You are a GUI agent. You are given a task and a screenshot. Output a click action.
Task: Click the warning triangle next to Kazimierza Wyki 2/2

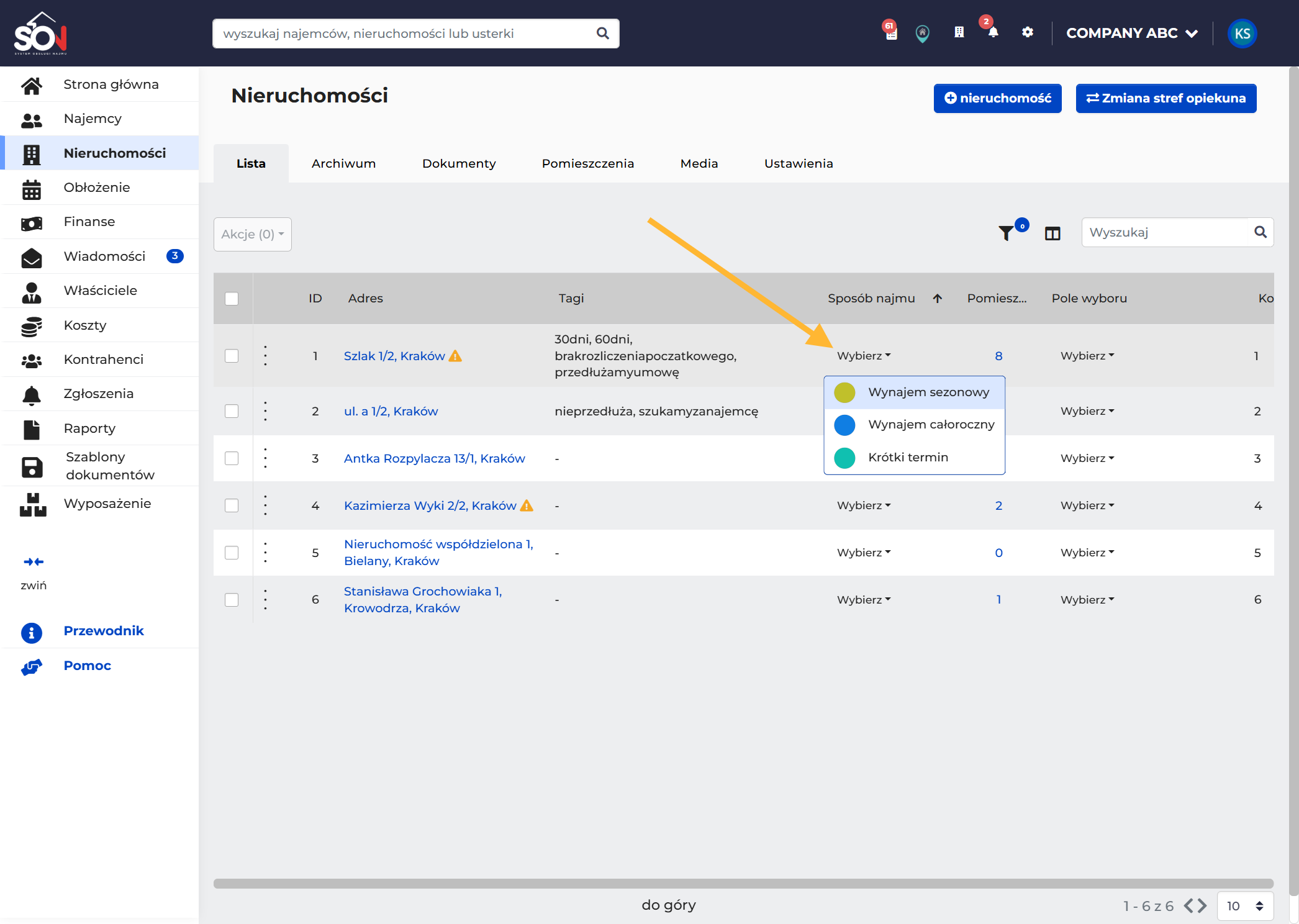(527, 505)
